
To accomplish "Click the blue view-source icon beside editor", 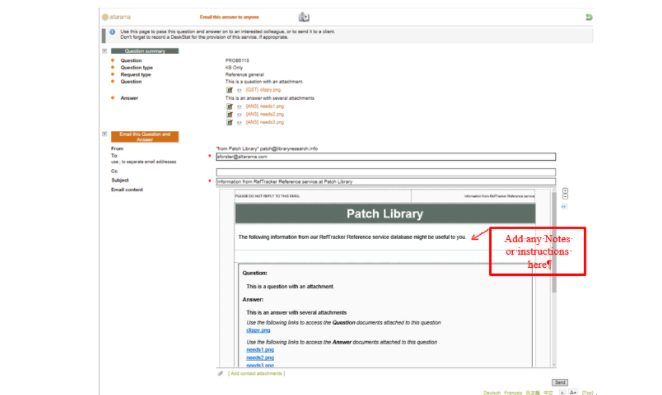I will click(x=564, y=206).
